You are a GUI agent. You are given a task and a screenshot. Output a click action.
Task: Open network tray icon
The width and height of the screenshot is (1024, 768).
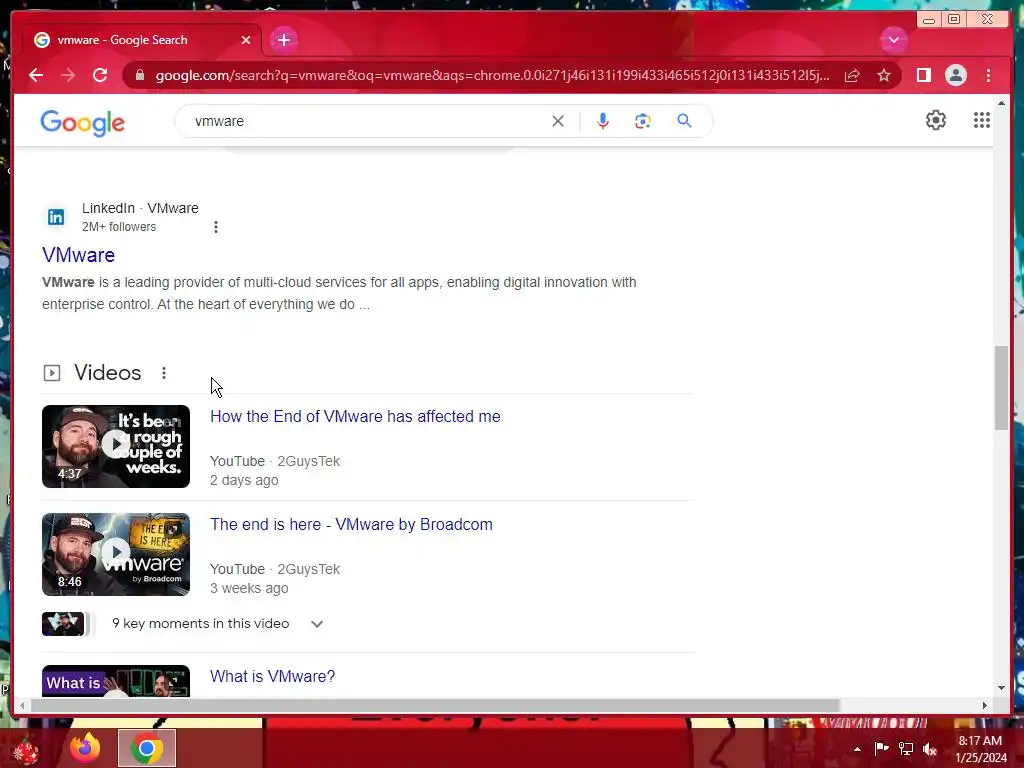906,749
